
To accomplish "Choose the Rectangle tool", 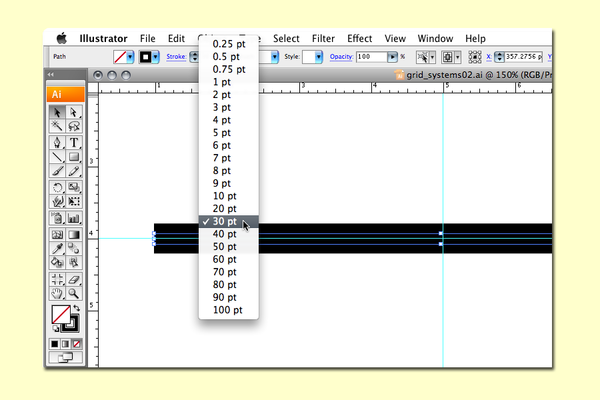I will click(74, 157).
